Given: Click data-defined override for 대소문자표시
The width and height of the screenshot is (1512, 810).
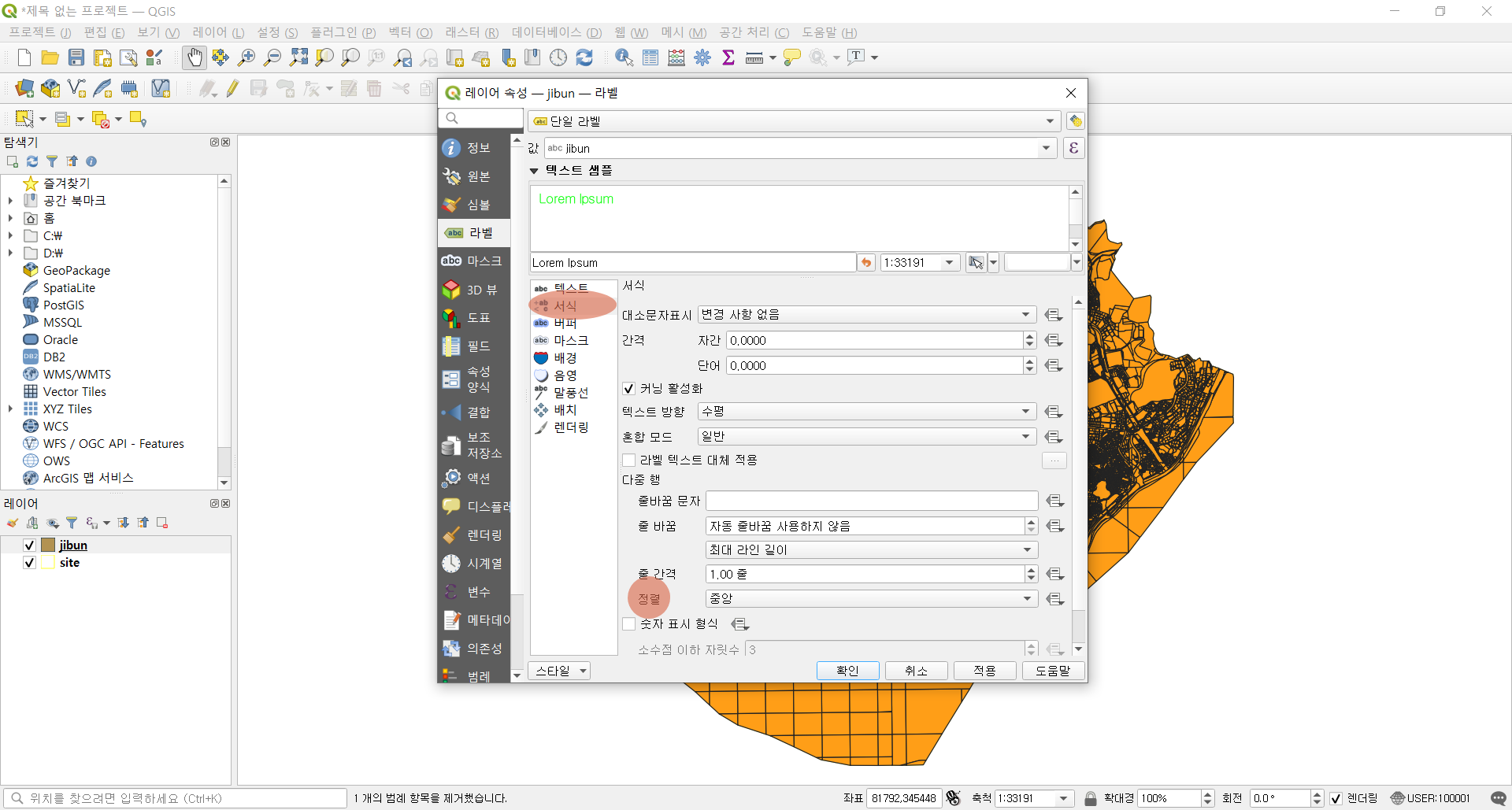Looking at the screenshot, I should 1054,315.
